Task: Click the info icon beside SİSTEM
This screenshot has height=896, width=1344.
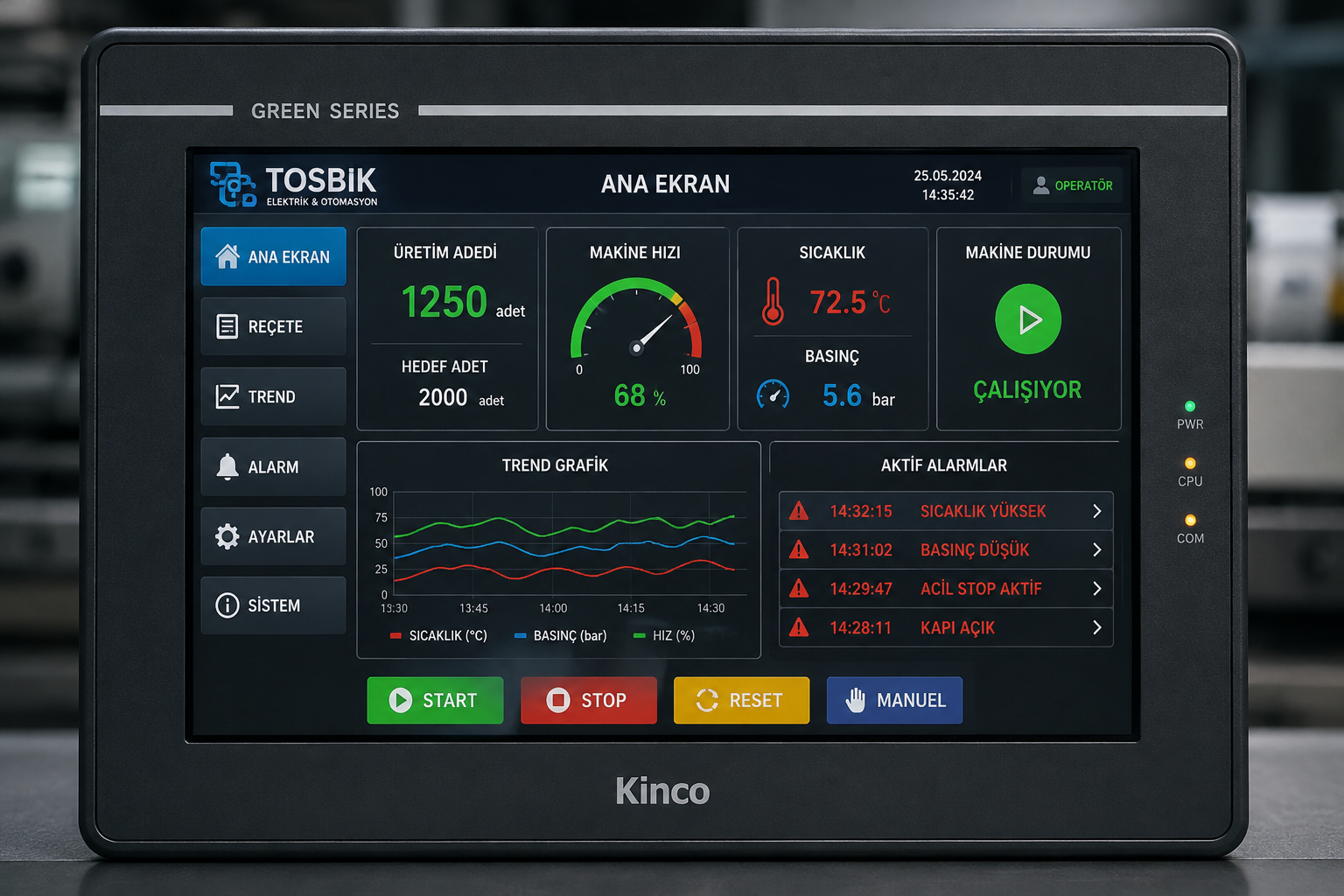Action: click(227, 605)
